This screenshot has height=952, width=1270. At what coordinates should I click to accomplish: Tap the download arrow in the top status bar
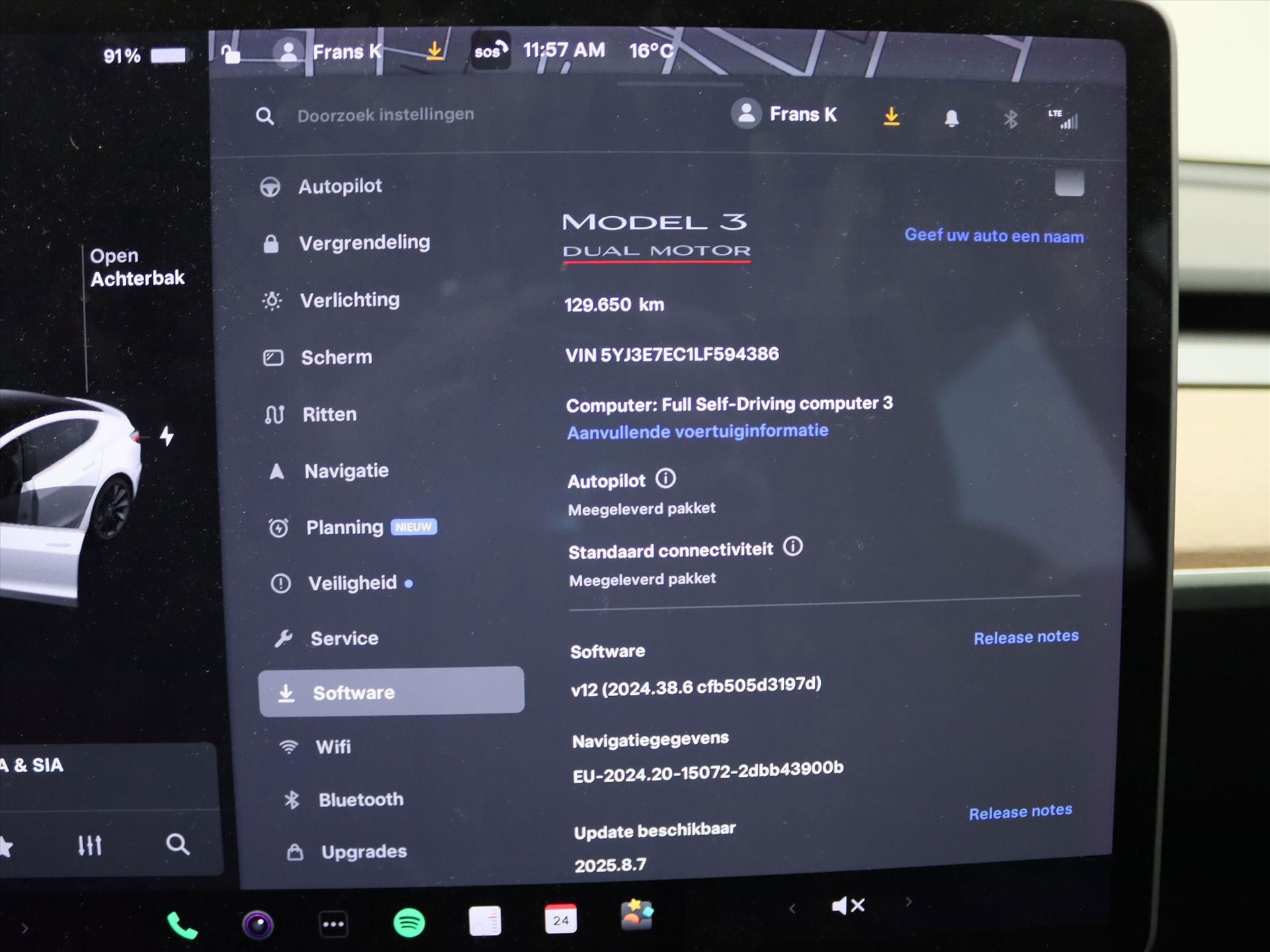click(x=435, y=50)
